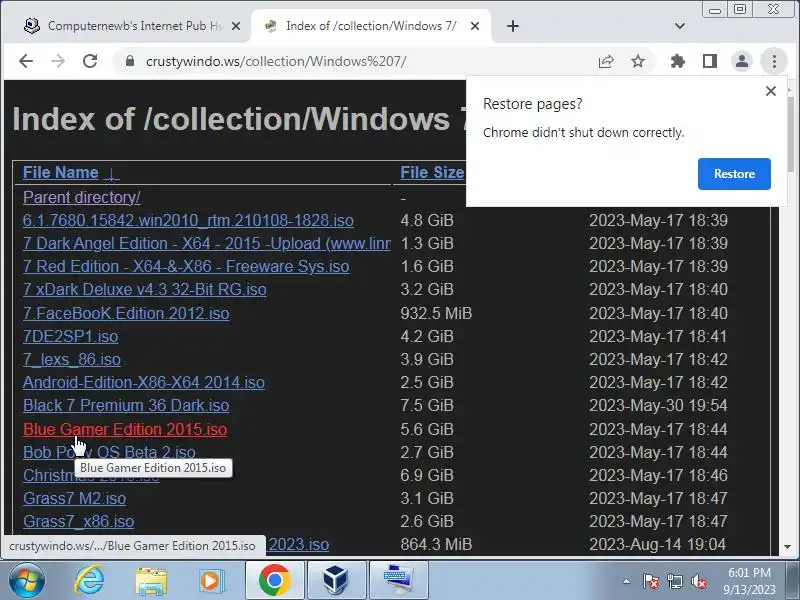Image resolution: width=800 pixels, height=600 pixels.
Task: Click the Chrome taskbar icon
Action: coord(274,580)
